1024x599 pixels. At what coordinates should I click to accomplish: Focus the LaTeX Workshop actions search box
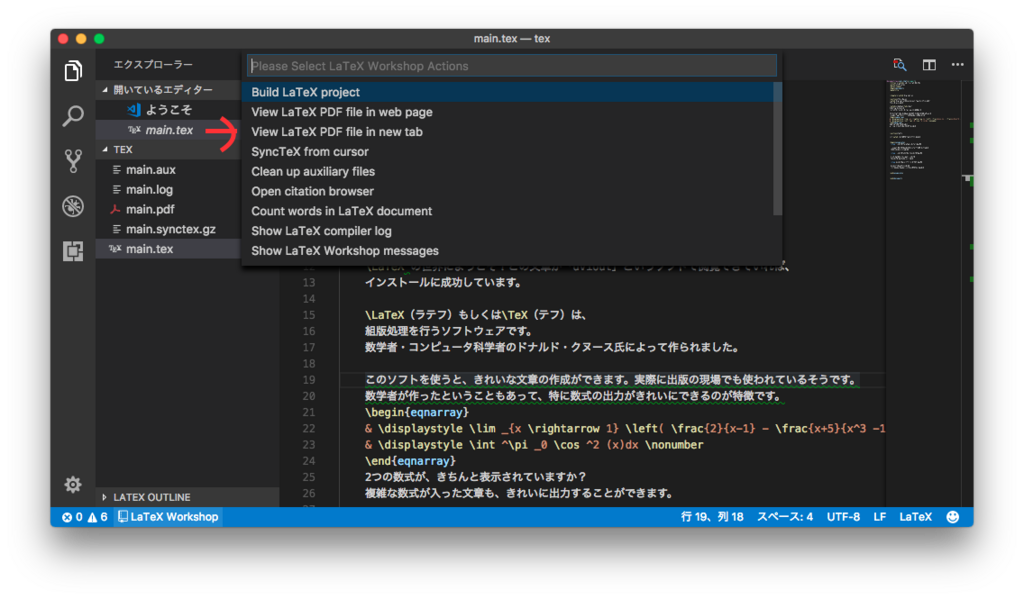point(512,66)
